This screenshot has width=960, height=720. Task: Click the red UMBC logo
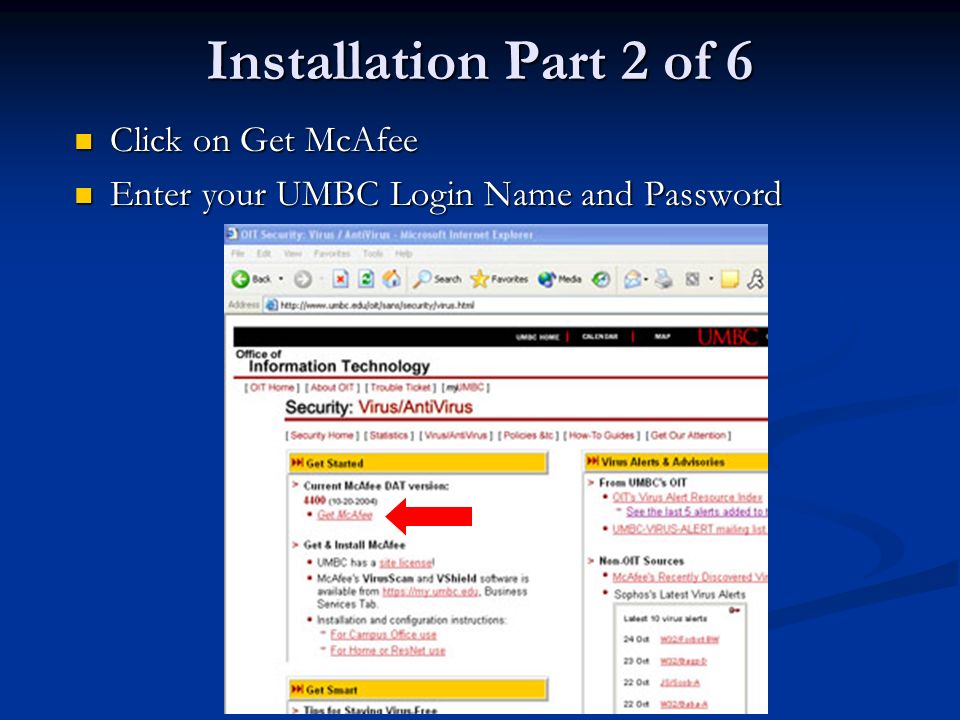click(727, 337)
